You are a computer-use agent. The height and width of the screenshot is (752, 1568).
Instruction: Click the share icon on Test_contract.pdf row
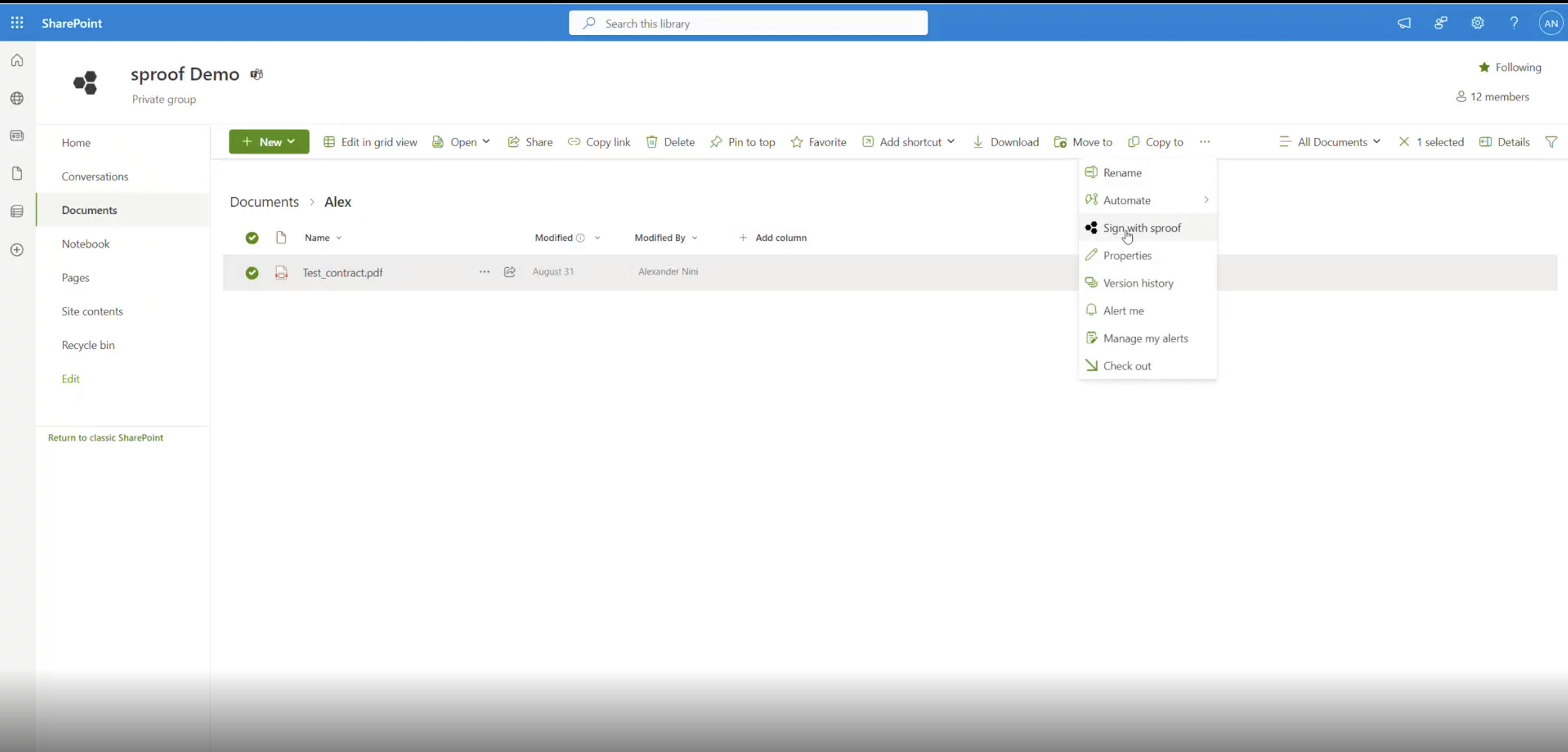[x=510, y=271]
